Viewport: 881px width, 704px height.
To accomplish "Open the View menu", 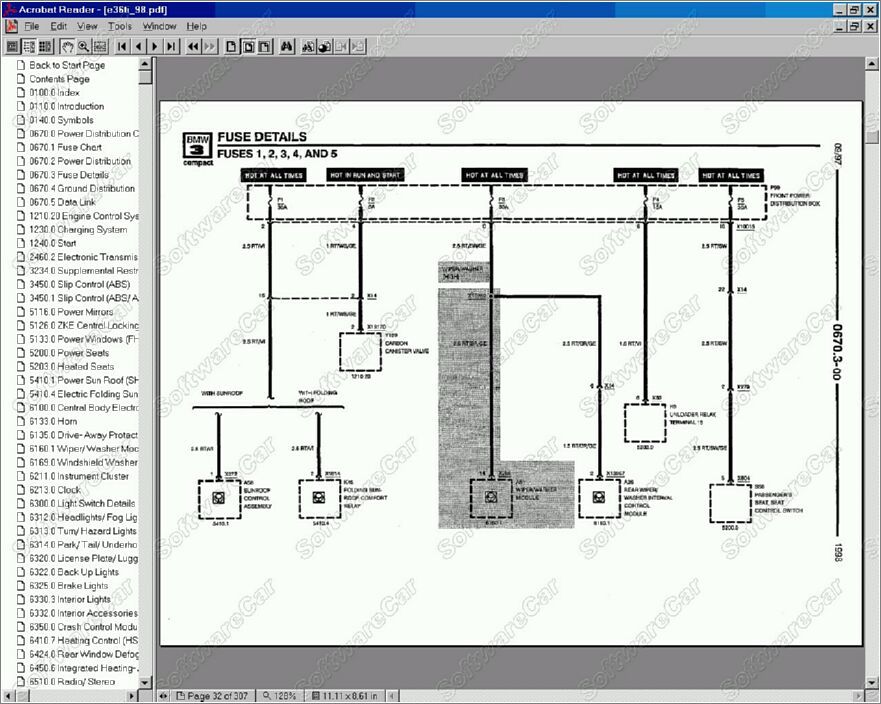I will tap(87, 25).
